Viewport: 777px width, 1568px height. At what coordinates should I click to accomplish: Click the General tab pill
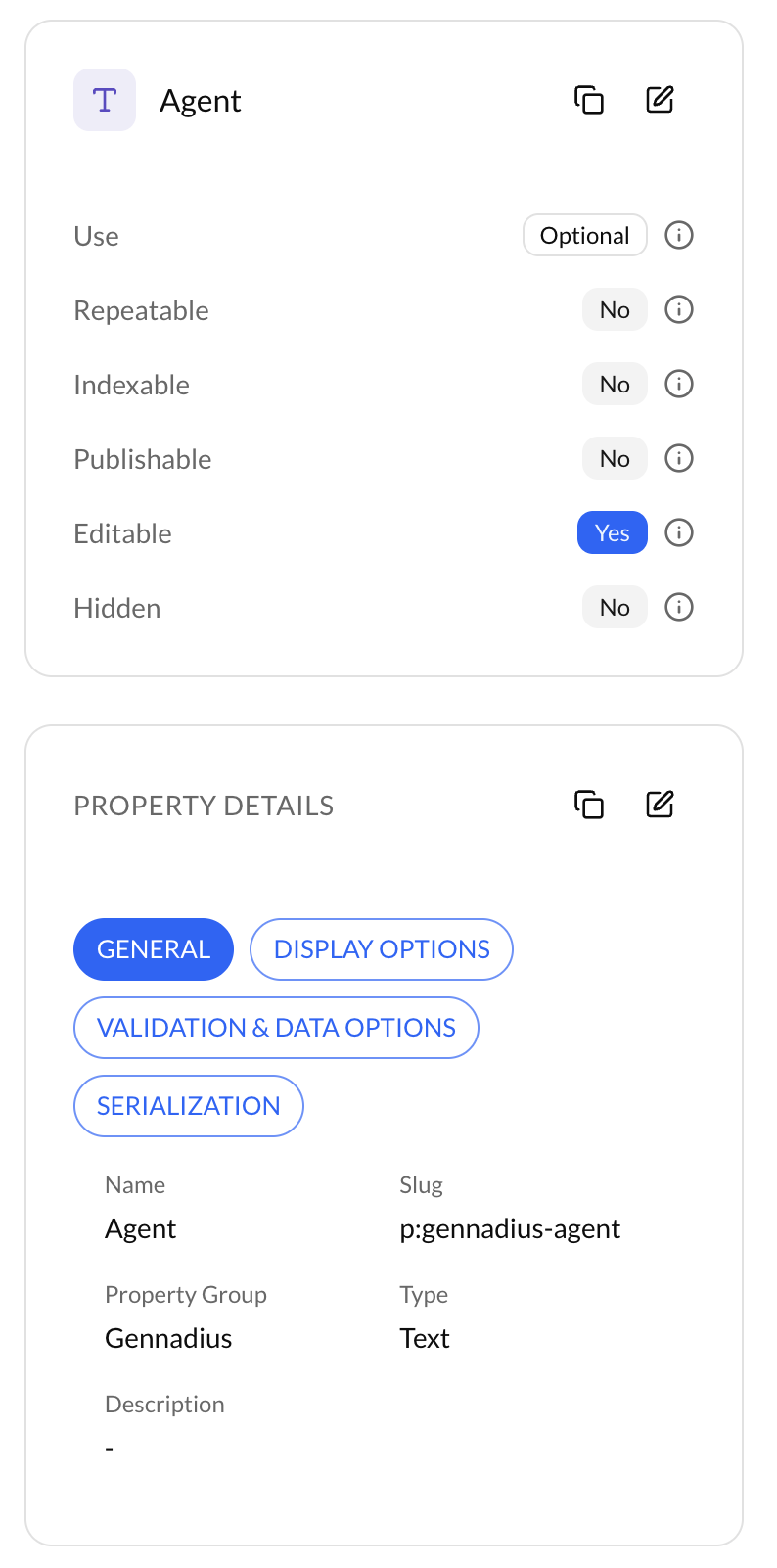[154, 948]
